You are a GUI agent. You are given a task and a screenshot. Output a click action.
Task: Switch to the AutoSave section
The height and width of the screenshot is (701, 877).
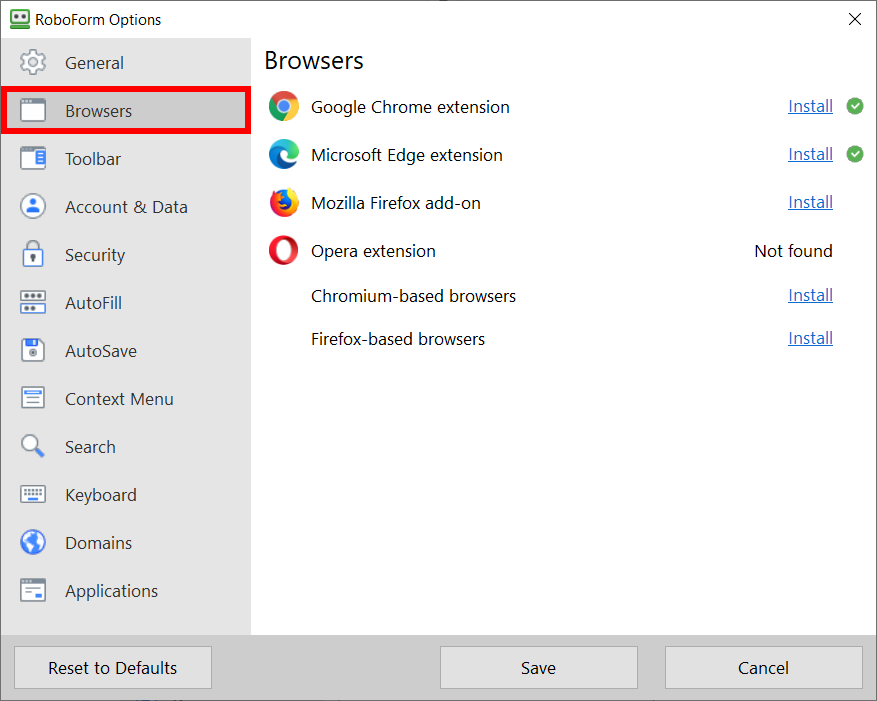[x=126, y=351]
